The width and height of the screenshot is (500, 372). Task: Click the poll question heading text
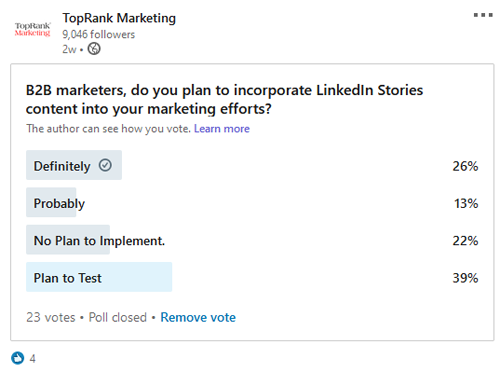pos(224,99)
